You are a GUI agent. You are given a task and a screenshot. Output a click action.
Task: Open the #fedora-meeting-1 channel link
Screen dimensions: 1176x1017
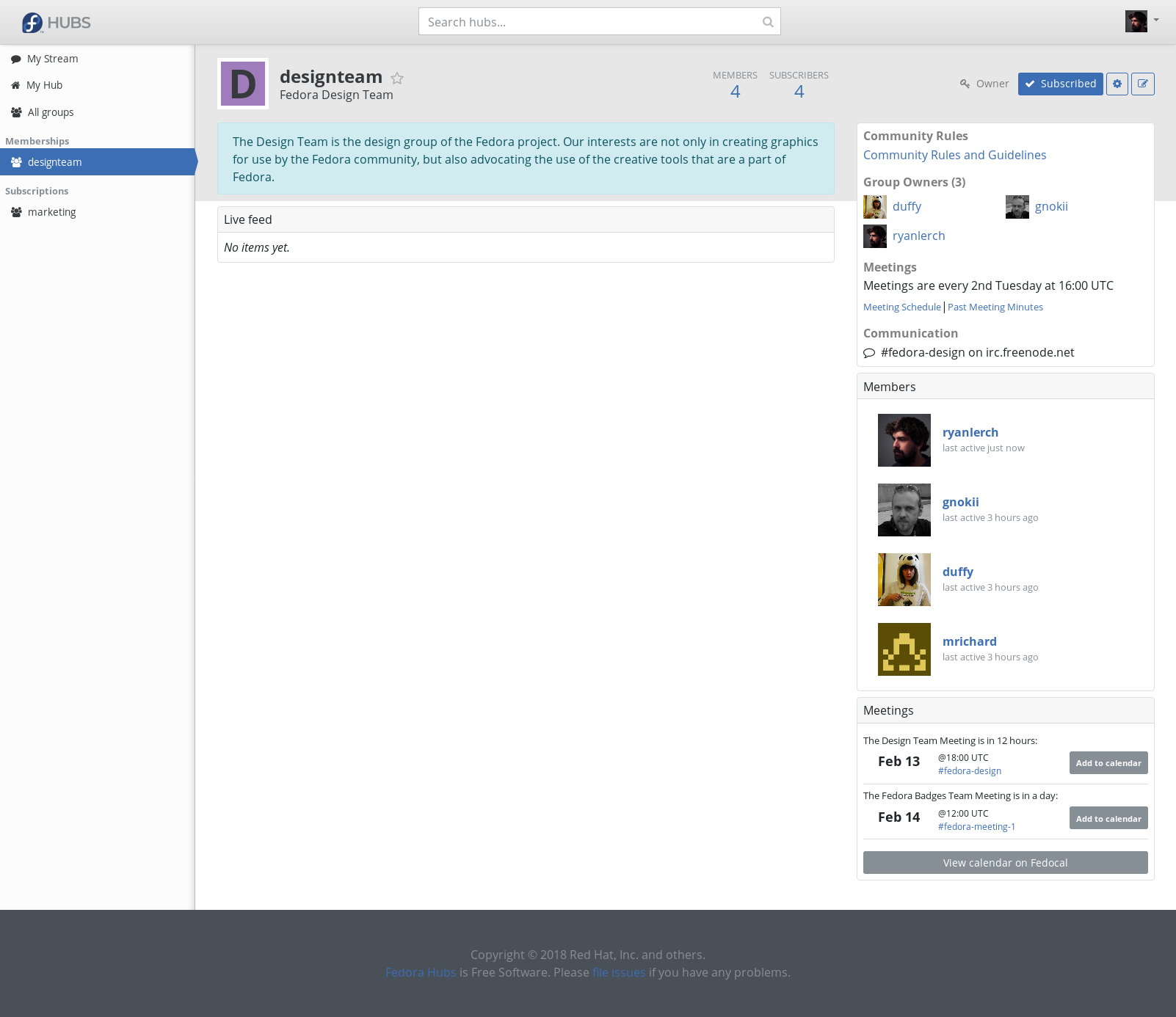pyautogui.click(x=976, y=827)
